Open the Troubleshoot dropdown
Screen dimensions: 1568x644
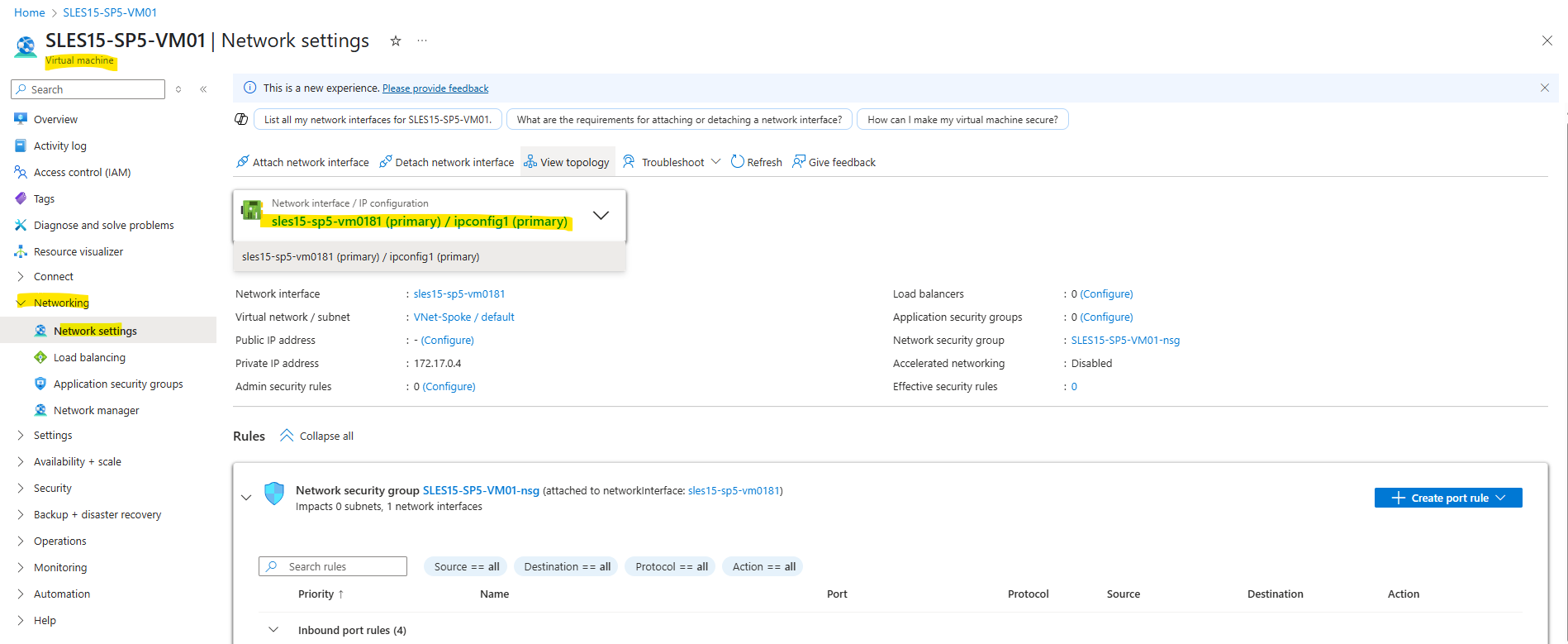(672, 162)
